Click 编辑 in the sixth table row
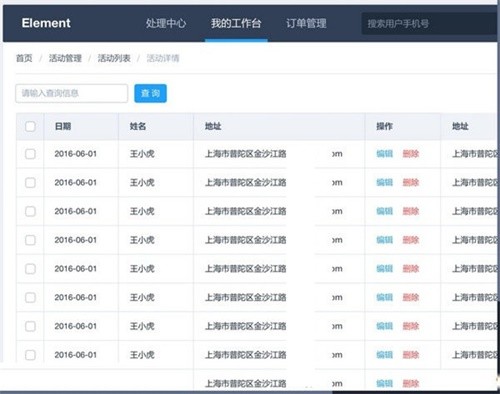500x394 pixels. pyautogui.click(x=385, y=297)
